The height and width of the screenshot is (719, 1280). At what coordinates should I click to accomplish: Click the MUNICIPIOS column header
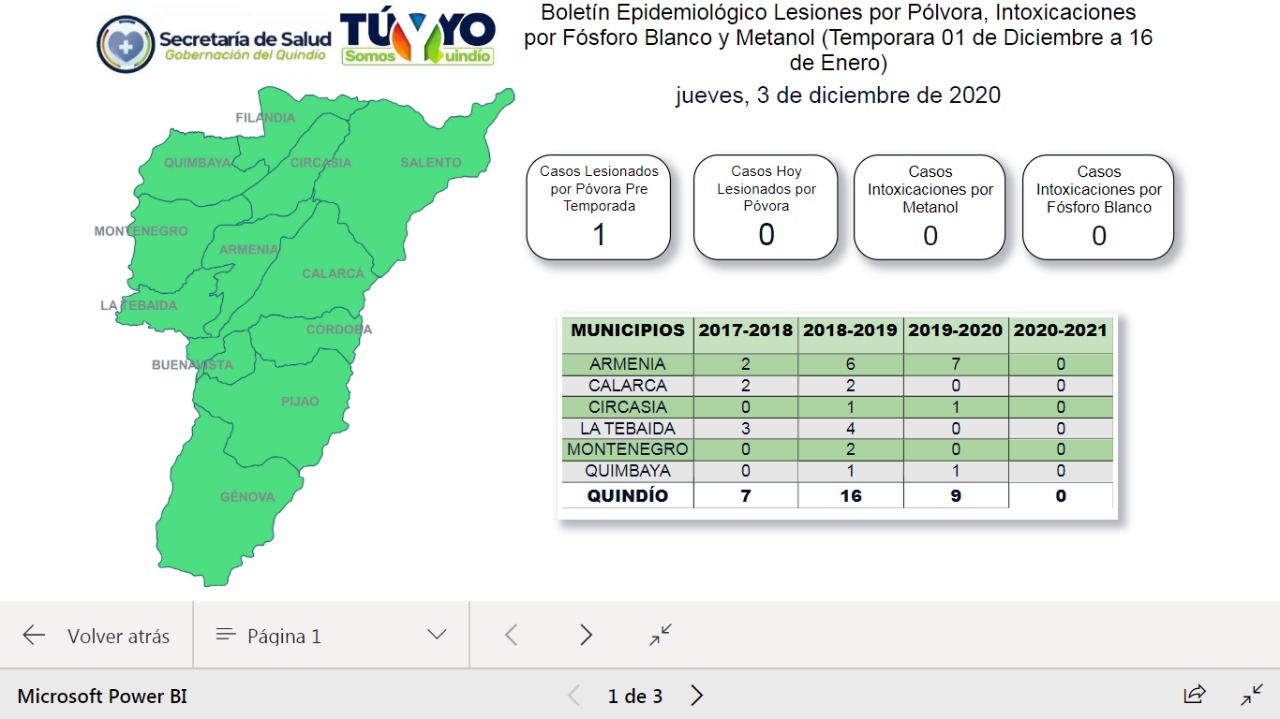tap(628, 330)
